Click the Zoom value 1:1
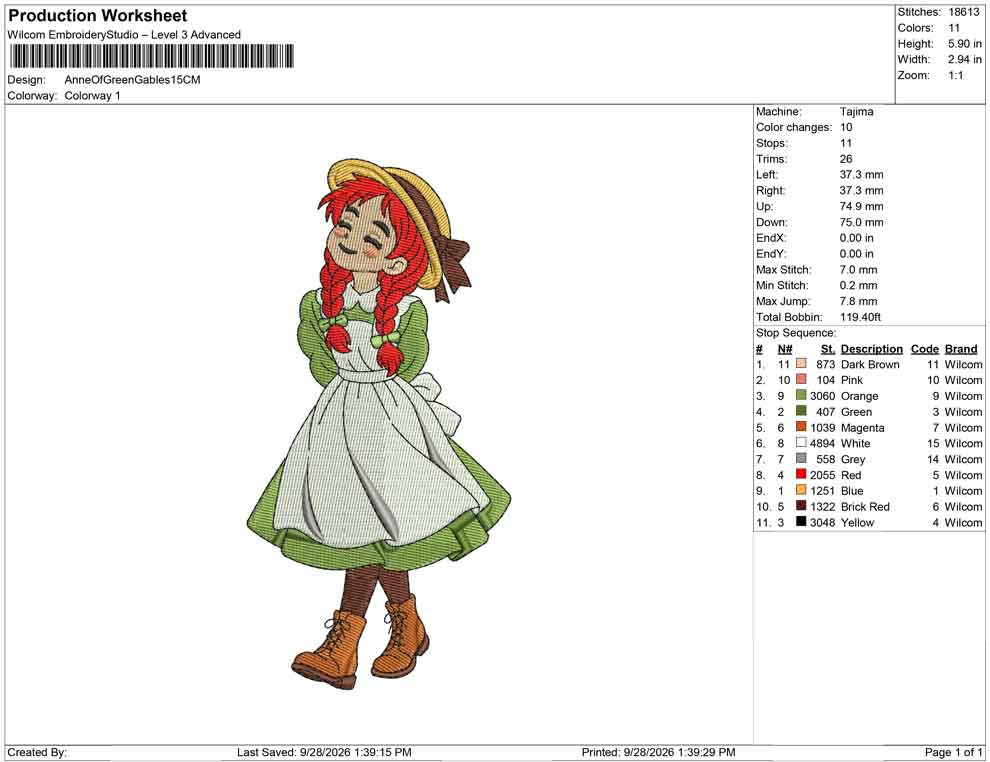Screen dimensions: 990x762 [x=956, y=75]
